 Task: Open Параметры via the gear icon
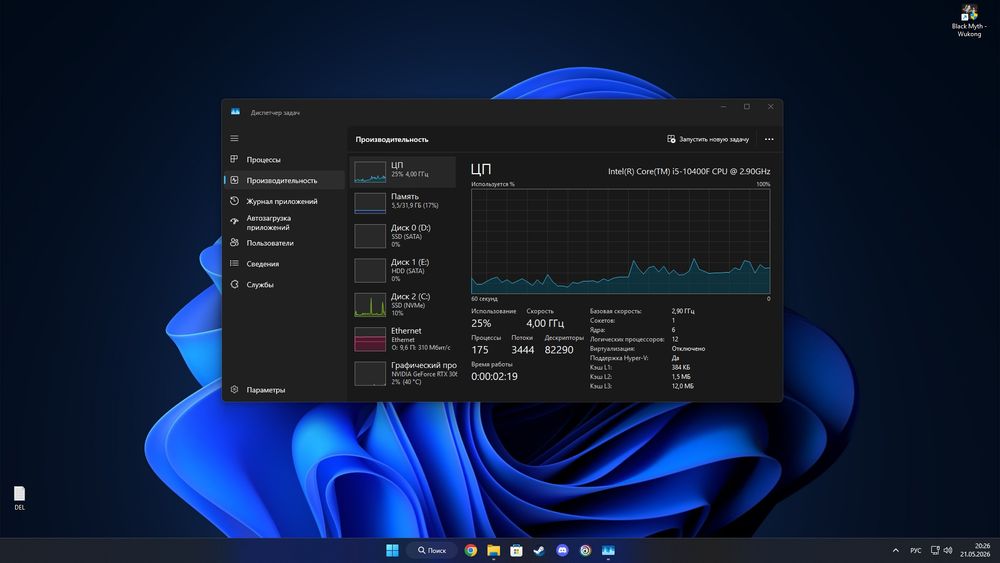click(x=234, y=390)
